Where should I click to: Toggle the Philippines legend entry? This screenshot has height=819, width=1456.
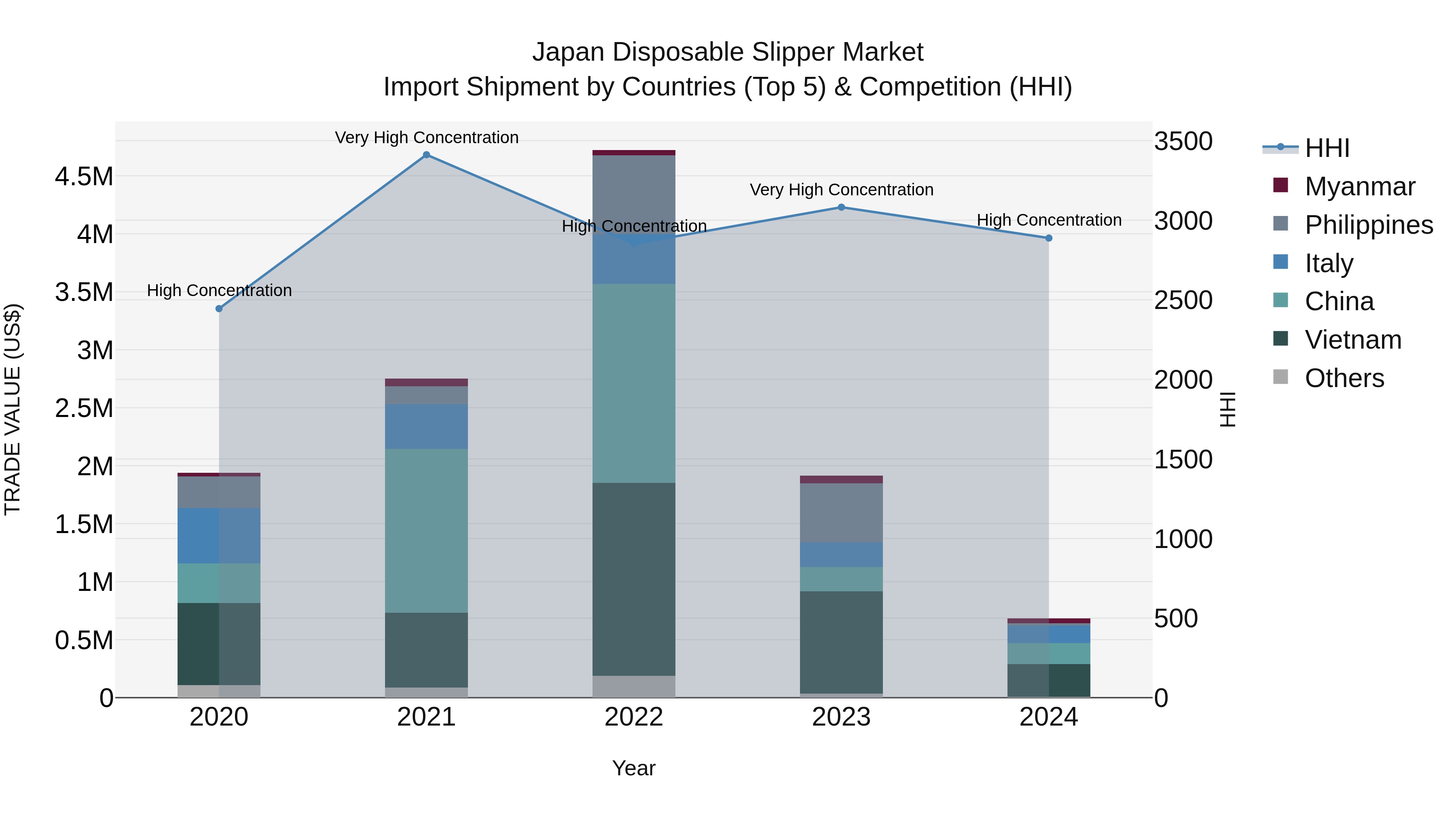pyautogui.click(x=1352, y=224)
